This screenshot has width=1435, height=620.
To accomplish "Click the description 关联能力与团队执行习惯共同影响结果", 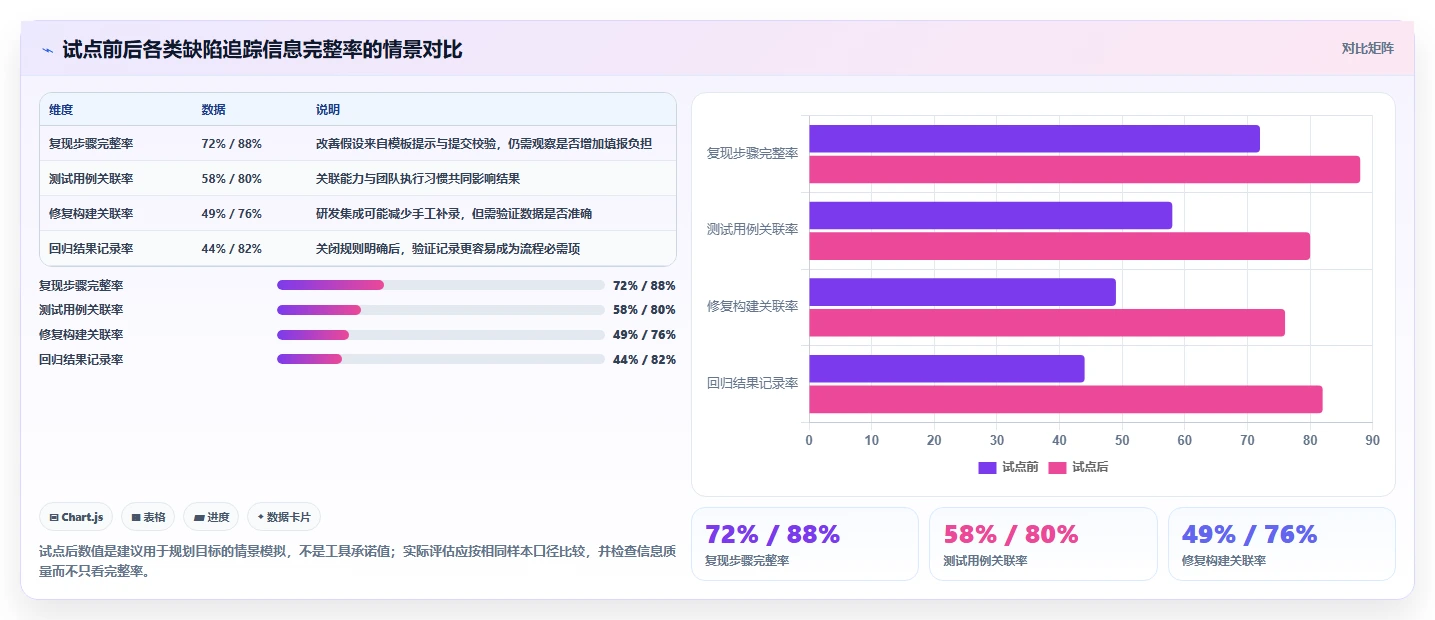I will (418, 179).
